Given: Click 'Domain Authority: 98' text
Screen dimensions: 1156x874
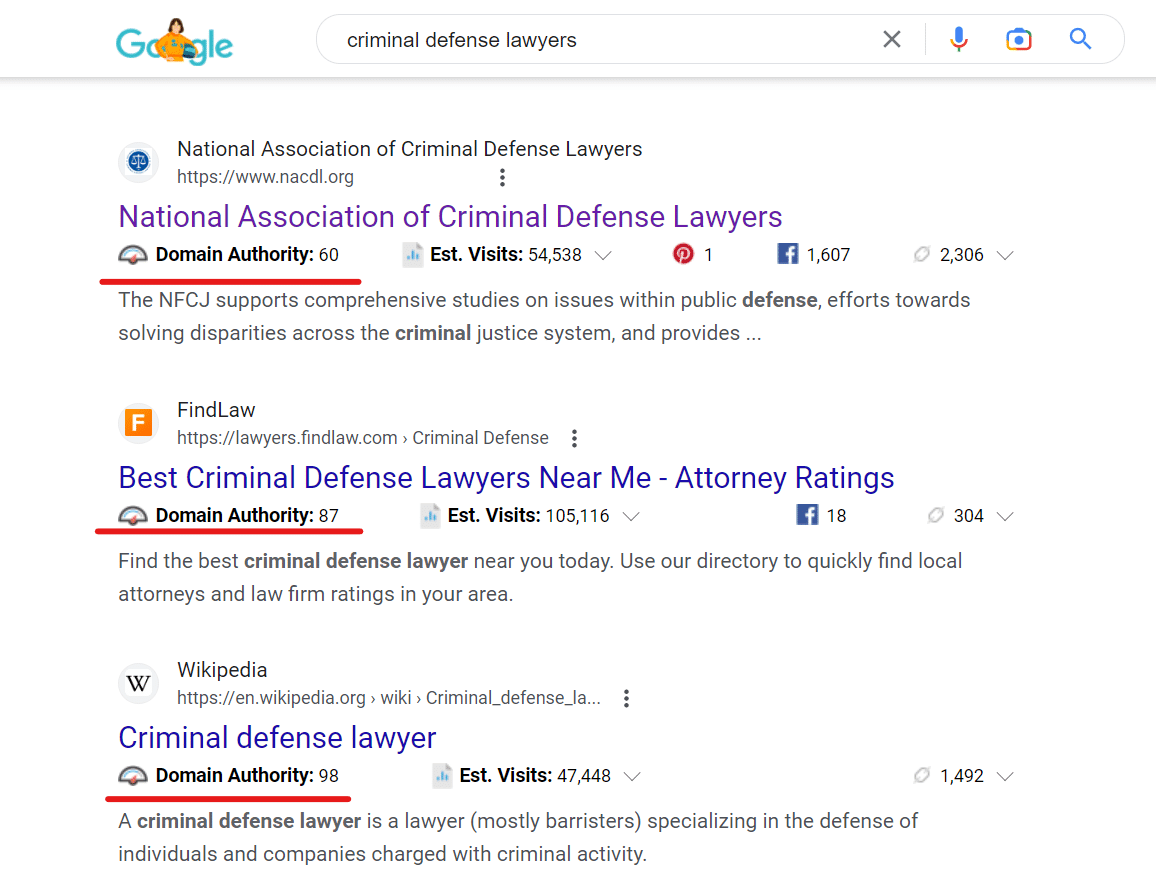Looking at the screenshot, I should (x=247, y=775).
